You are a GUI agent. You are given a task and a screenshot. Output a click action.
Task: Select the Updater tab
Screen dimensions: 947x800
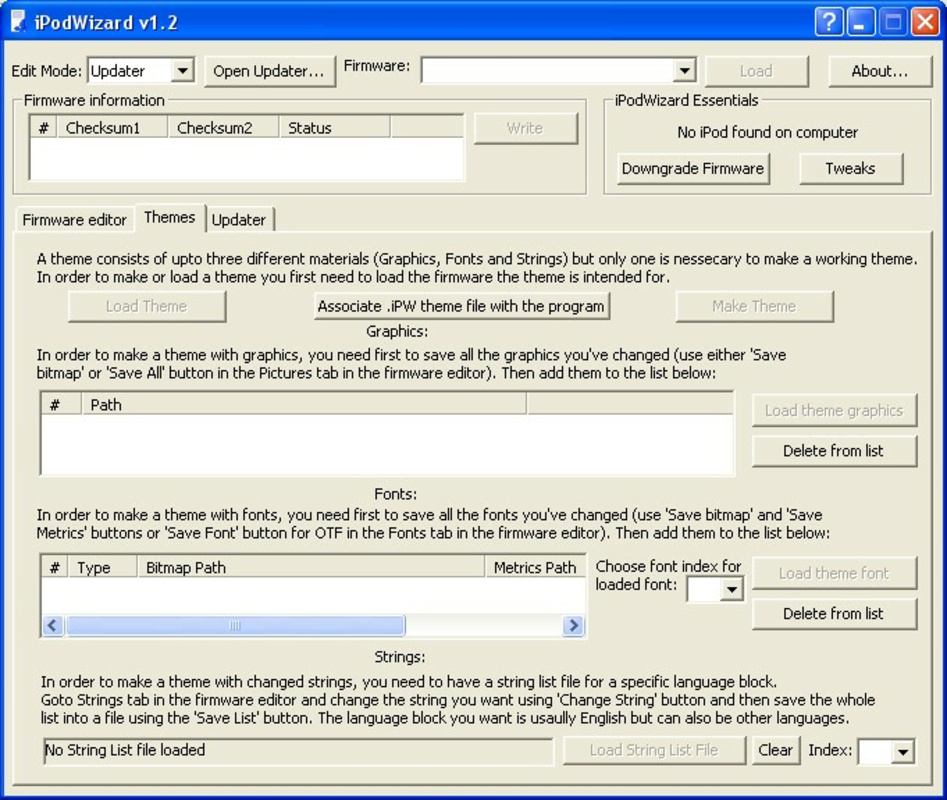(240, 219)
